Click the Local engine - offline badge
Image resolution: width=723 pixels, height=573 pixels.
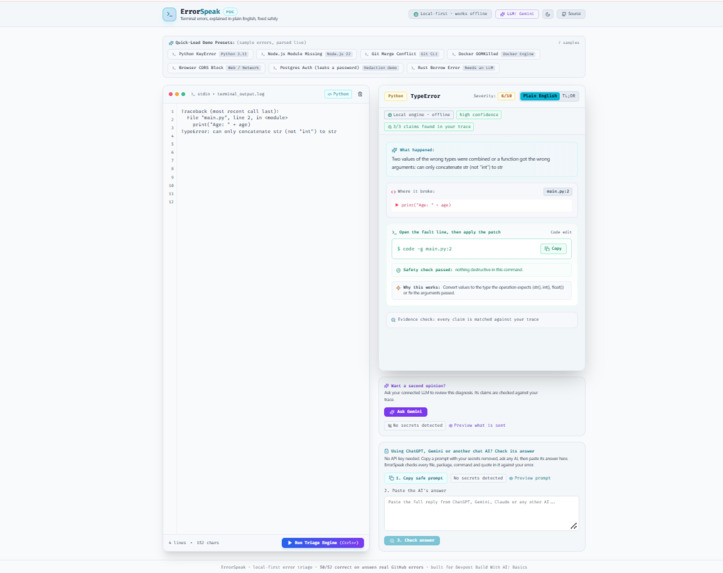click(x=419, y=115)
